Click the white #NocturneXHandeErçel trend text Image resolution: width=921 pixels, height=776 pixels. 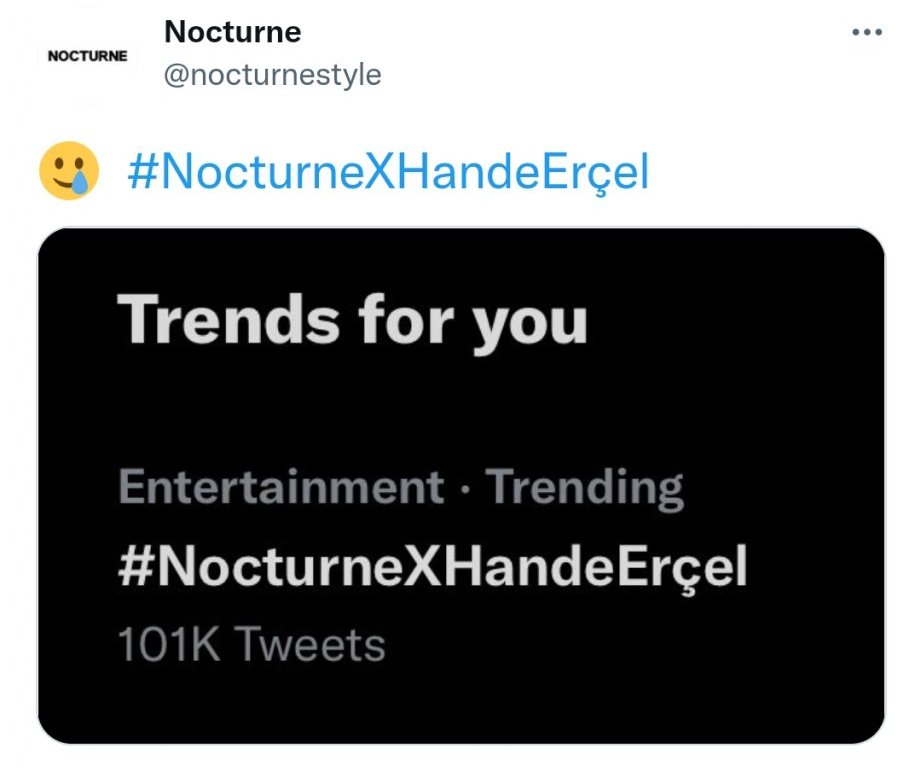coord(432,568)
